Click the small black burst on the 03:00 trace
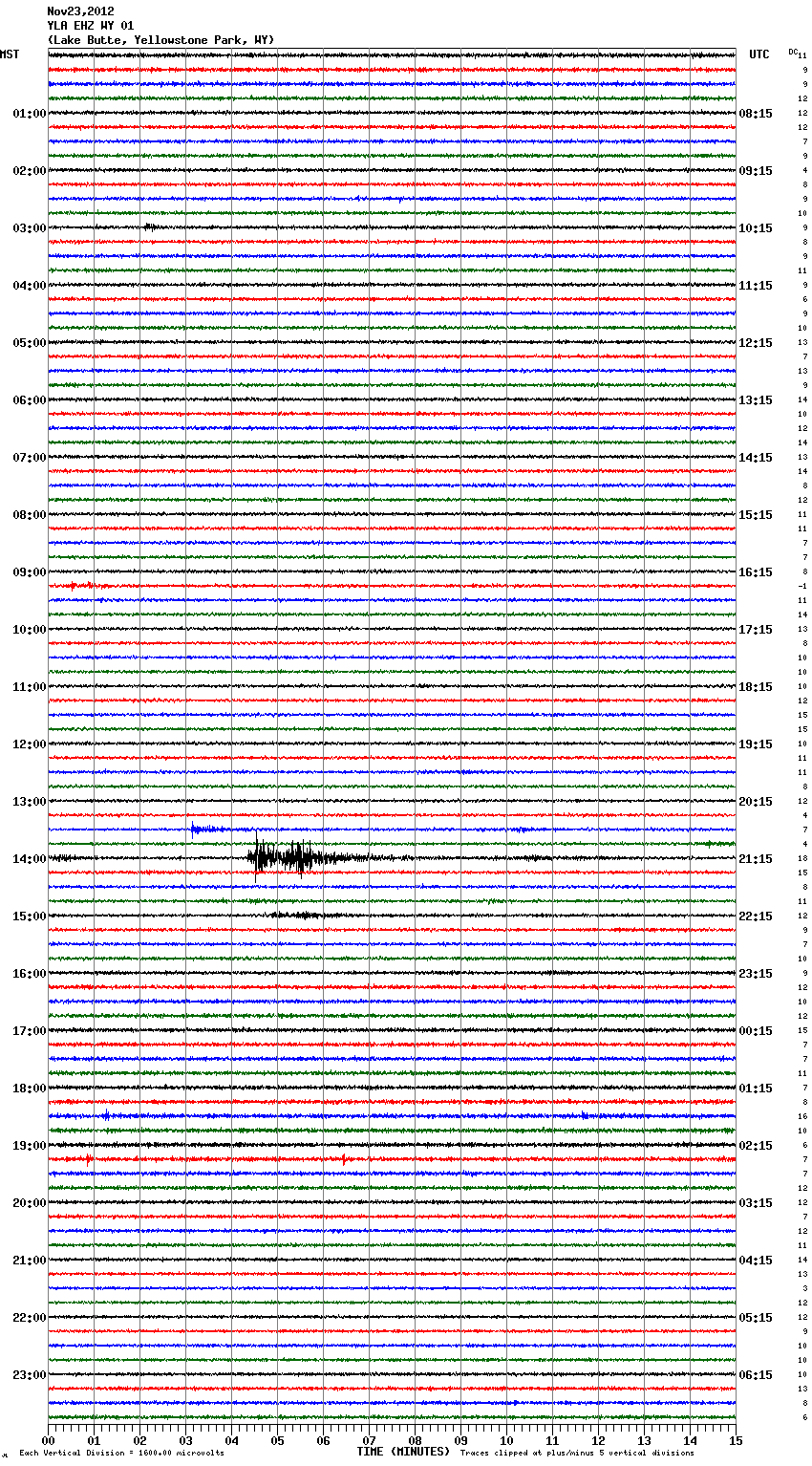The image size is (812, 1466). [x=150, y=227]
